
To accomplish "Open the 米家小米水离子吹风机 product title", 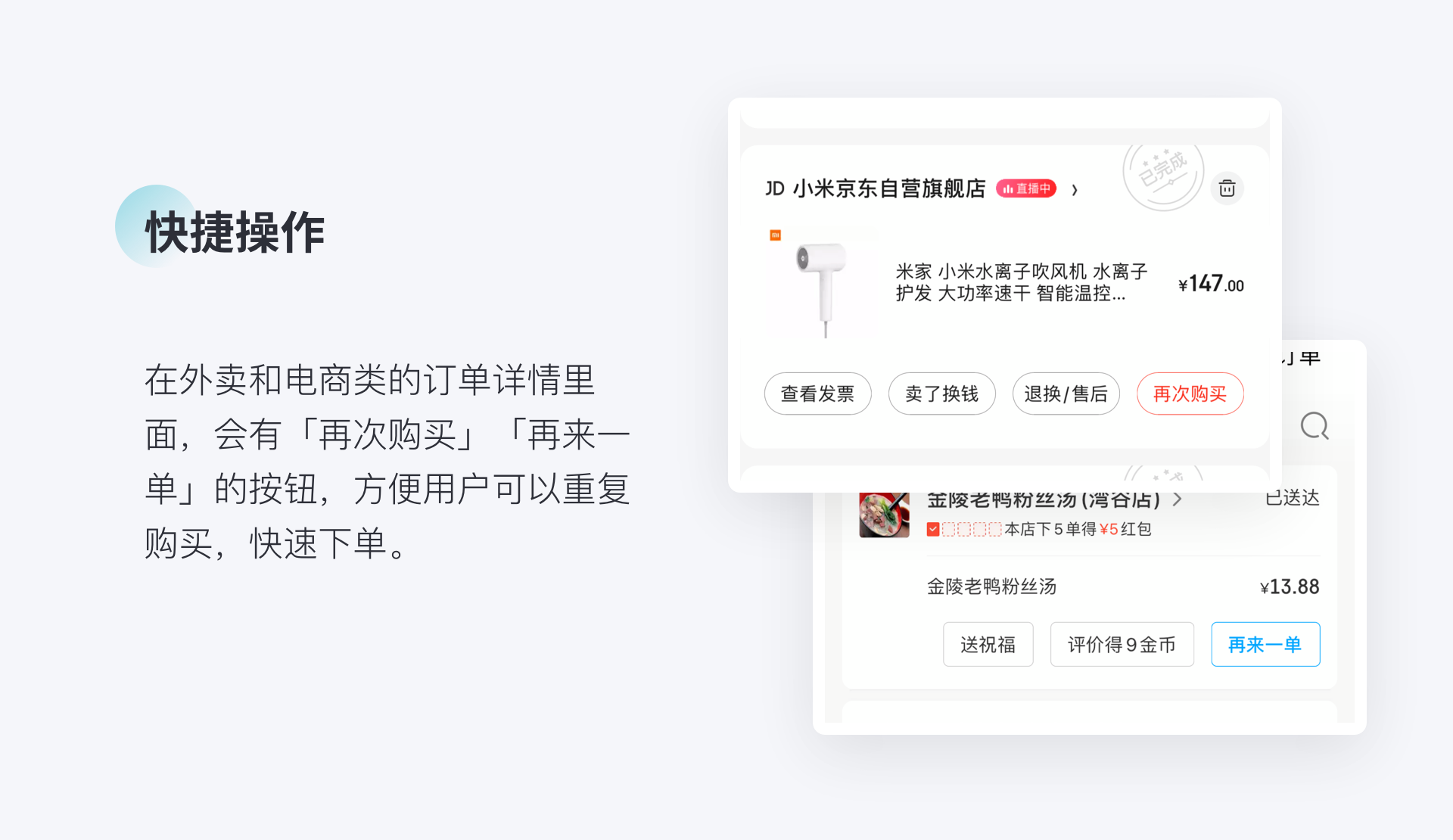I will (x=1022, y=283).
